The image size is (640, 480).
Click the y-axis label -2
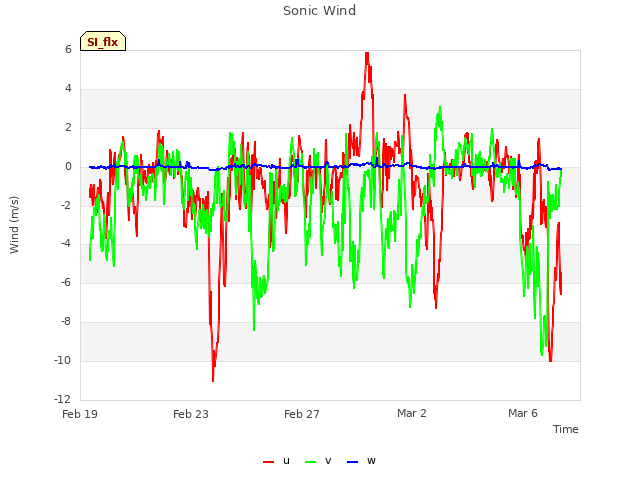tap(66, 205)
